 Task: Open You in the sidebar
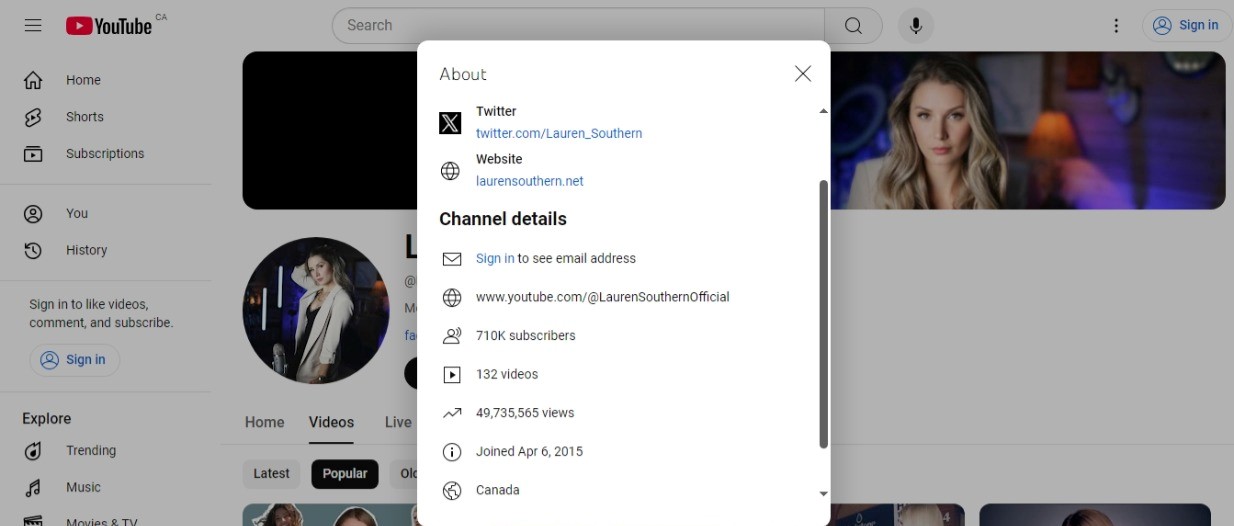point(105,213)
